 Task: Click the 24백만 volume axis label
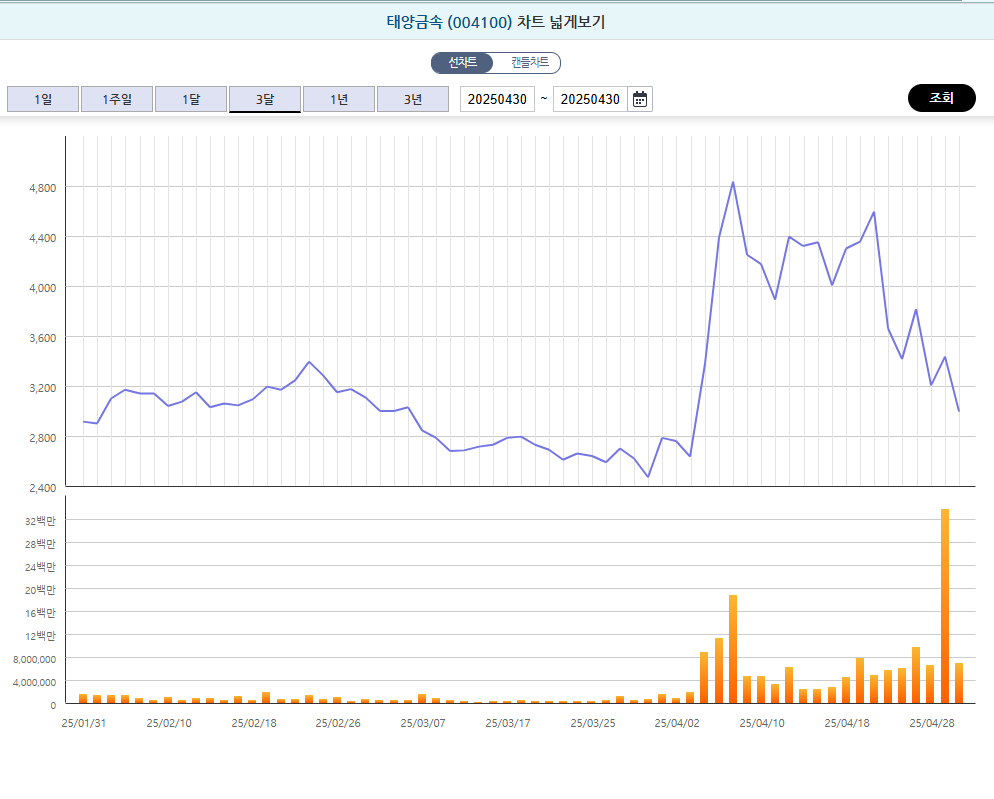[x=40, y=567]
